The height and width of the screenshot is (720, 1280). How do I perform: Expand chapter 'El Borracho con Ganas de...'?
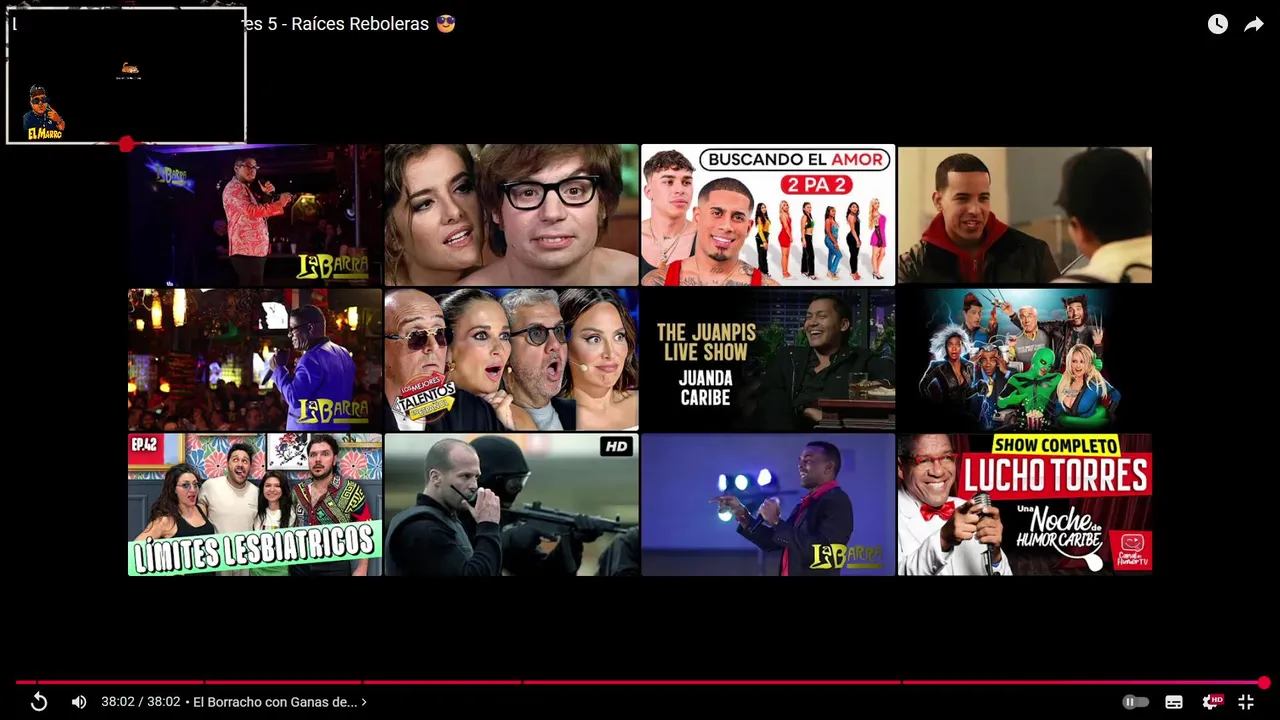click(280, 702)
